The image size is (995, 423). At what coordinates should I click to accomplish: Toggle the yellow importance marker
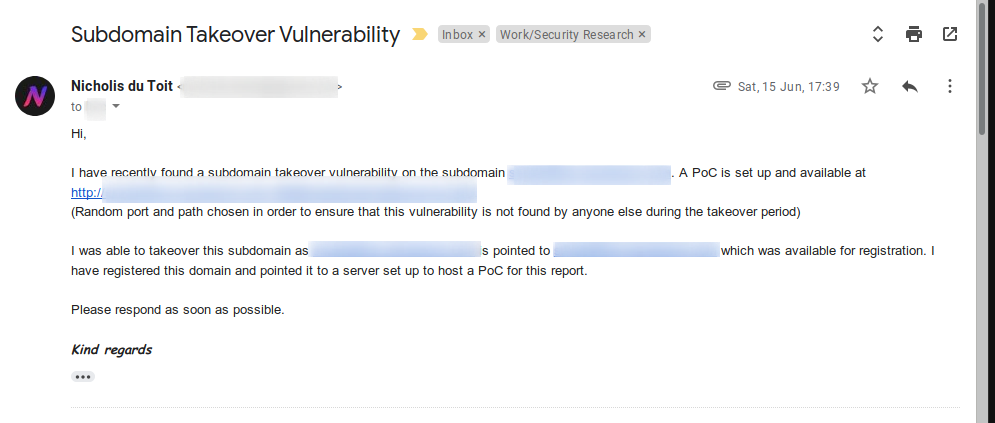(x=419, y=34)
